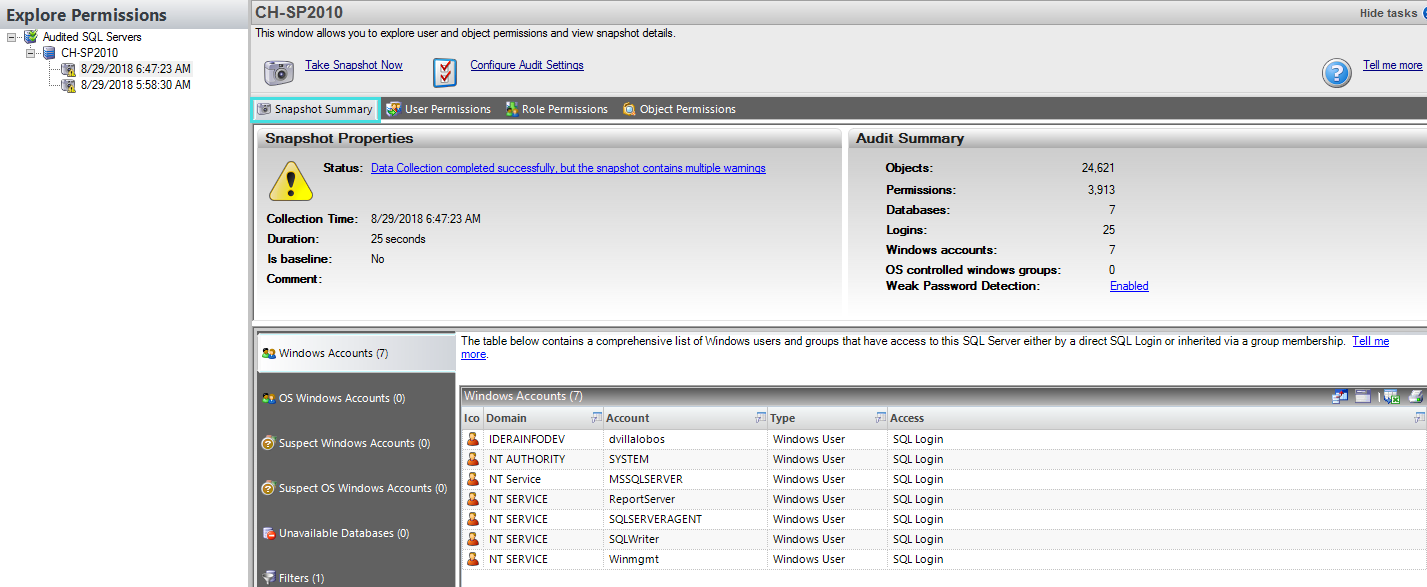This screenshot has height=587, width=1427.
Task: Select Windows Accounts (7) in the side list
Action: 356,353
